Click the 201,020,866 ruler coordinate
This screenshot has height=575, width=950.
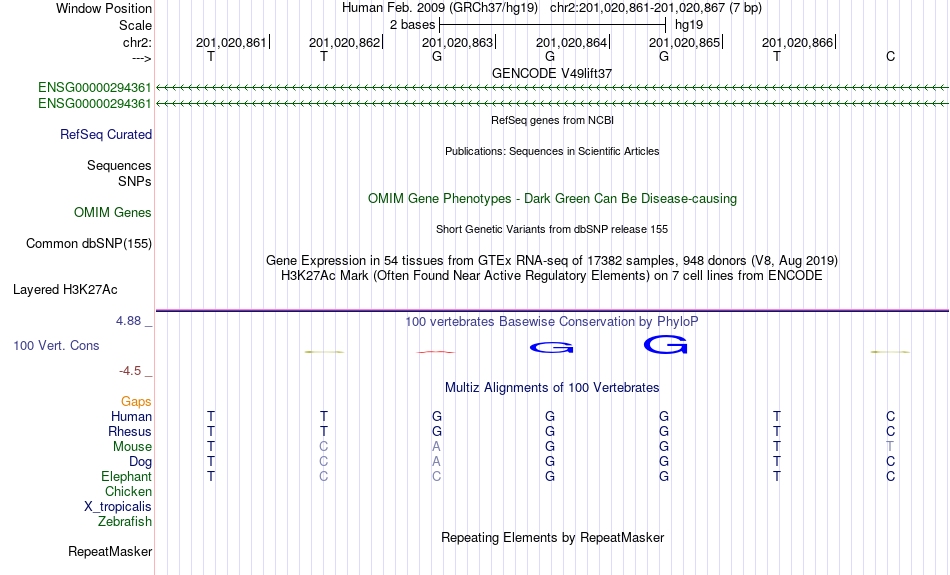(797, 42)
